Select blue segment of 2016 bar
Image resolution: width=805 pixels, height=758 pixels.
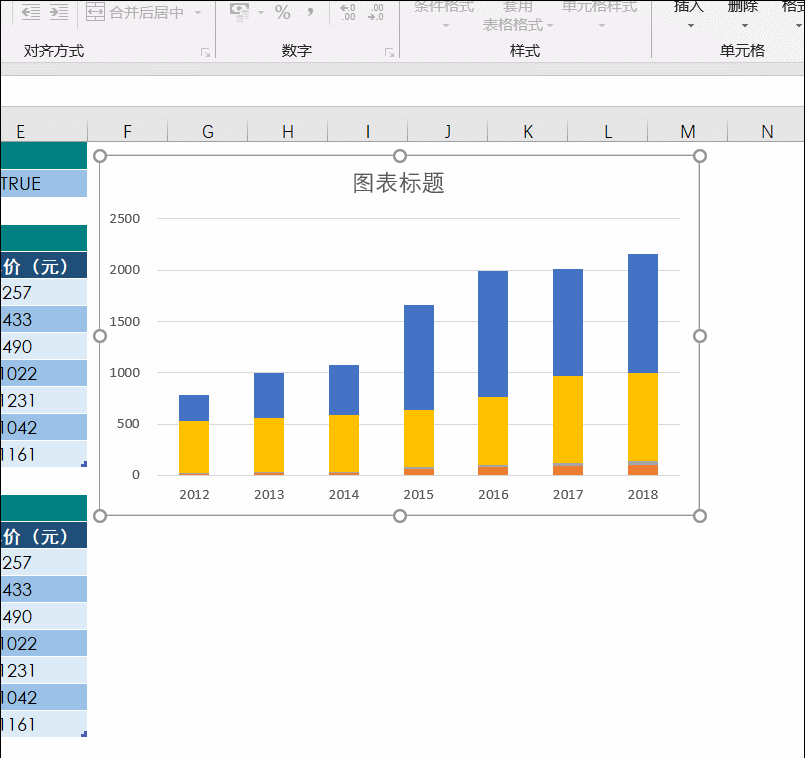(493, 334)
